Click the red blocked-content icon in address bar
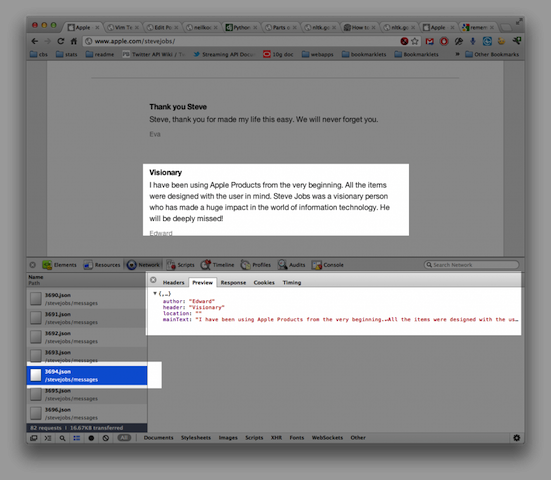The image size is (551, 480). click(404, 41)
